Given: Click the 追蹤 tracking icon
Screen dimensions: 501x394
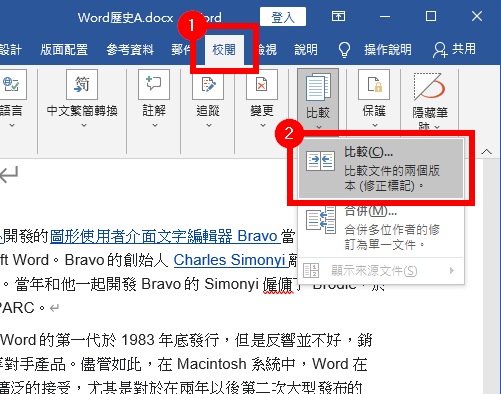Looking at the screenshot, I should pyautogui.click(x=208, y=85).
